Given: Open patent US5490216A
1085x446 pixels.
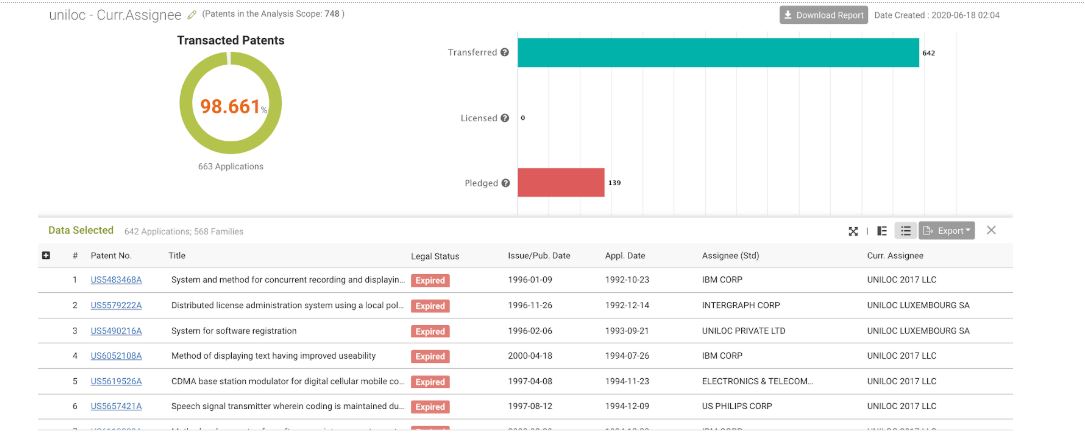Looking at the screenshot, I should (x=116, y=331).
